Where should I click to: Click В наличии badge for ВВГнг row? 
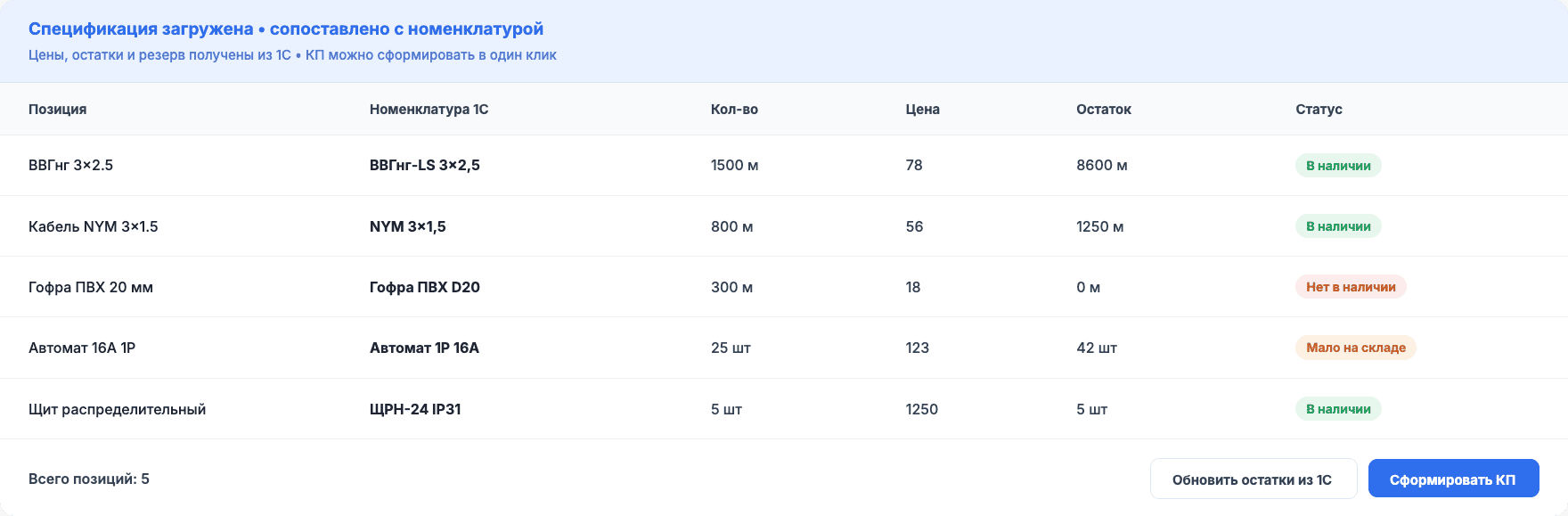(1338, 166)
